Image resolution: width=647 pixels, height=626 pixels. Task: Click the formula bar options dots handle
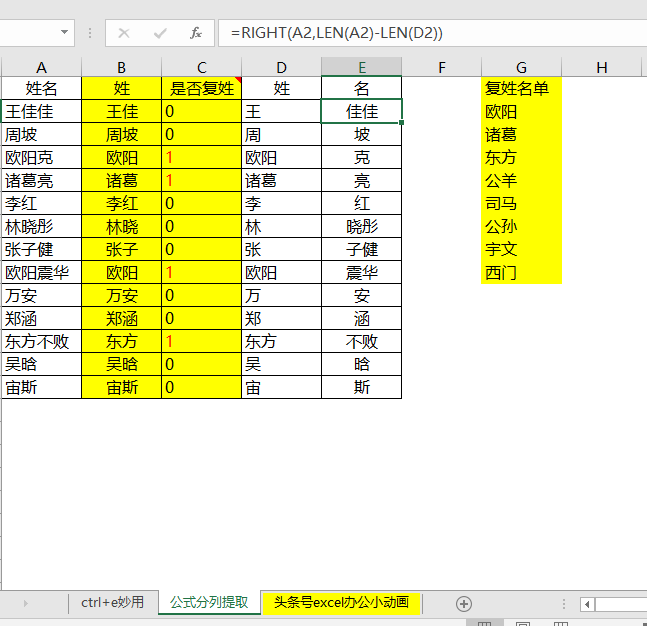click(90, 33)
